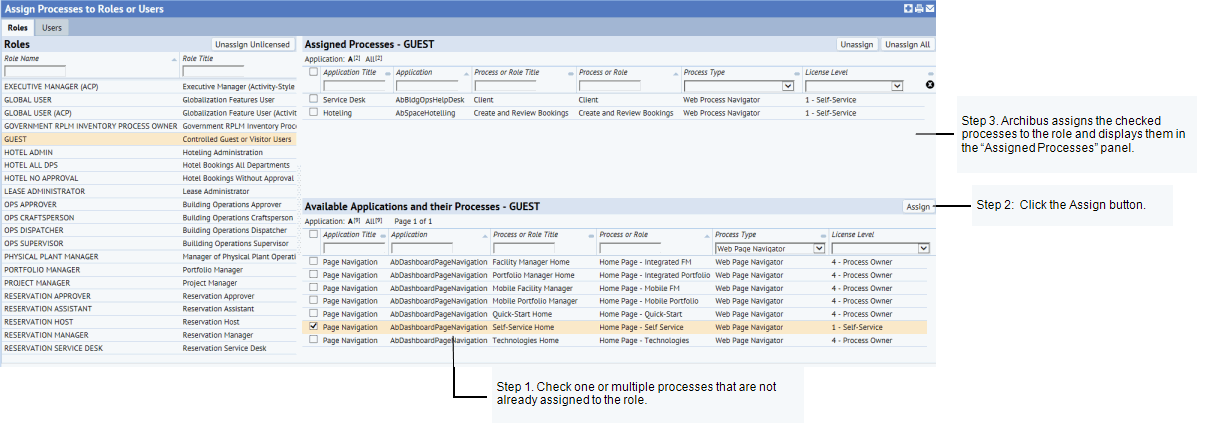Click the Role Title filter field

[213, 72]
